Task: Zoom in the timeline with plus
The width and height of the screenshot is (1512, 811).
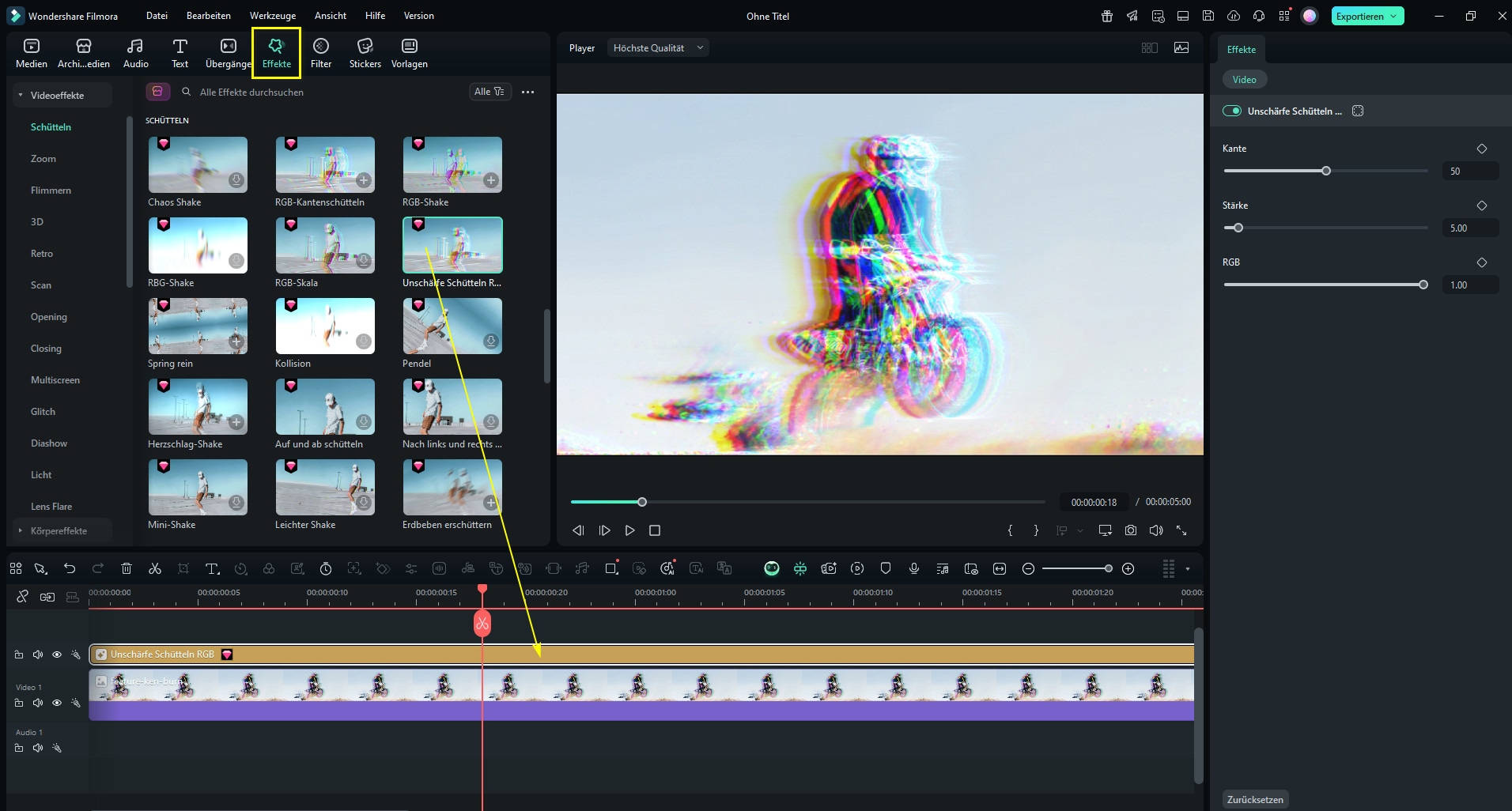Action: pyautogui.click(x=1128, y=568)
